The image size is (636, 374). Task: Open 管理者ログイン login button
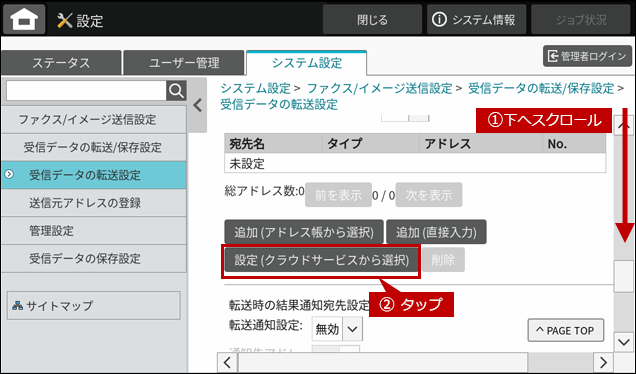[x=587, y=56]
